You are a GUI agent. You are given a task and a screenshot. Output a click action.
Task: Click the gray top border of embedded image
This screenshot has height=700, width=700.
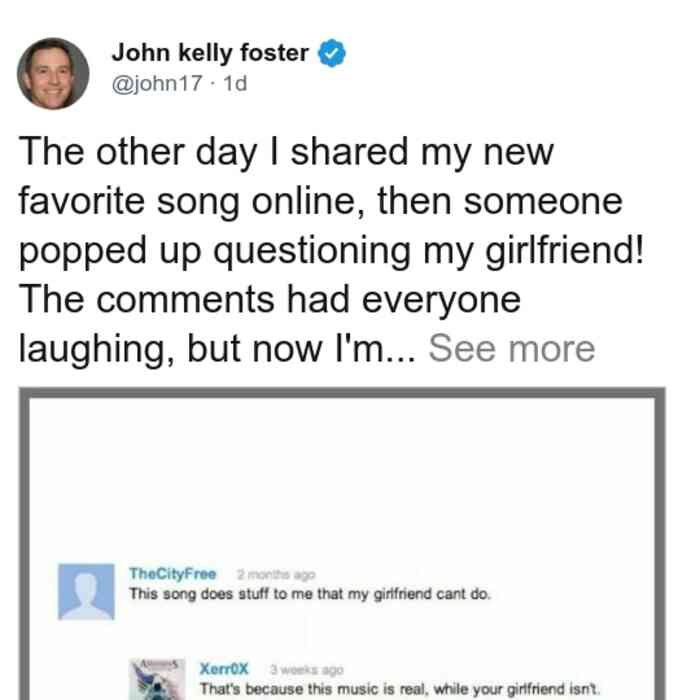342,393
